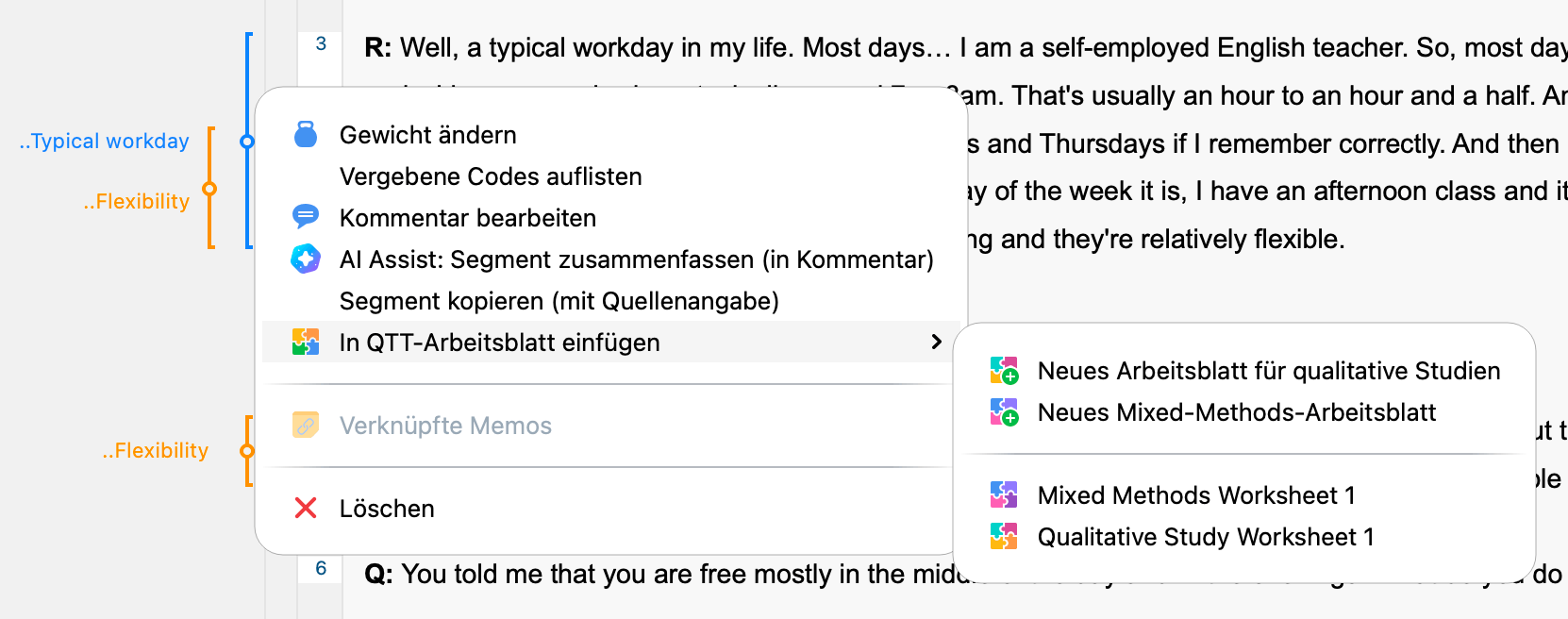
Task: Click the AI Assist sparkle icon
Action: click(306, 259)
